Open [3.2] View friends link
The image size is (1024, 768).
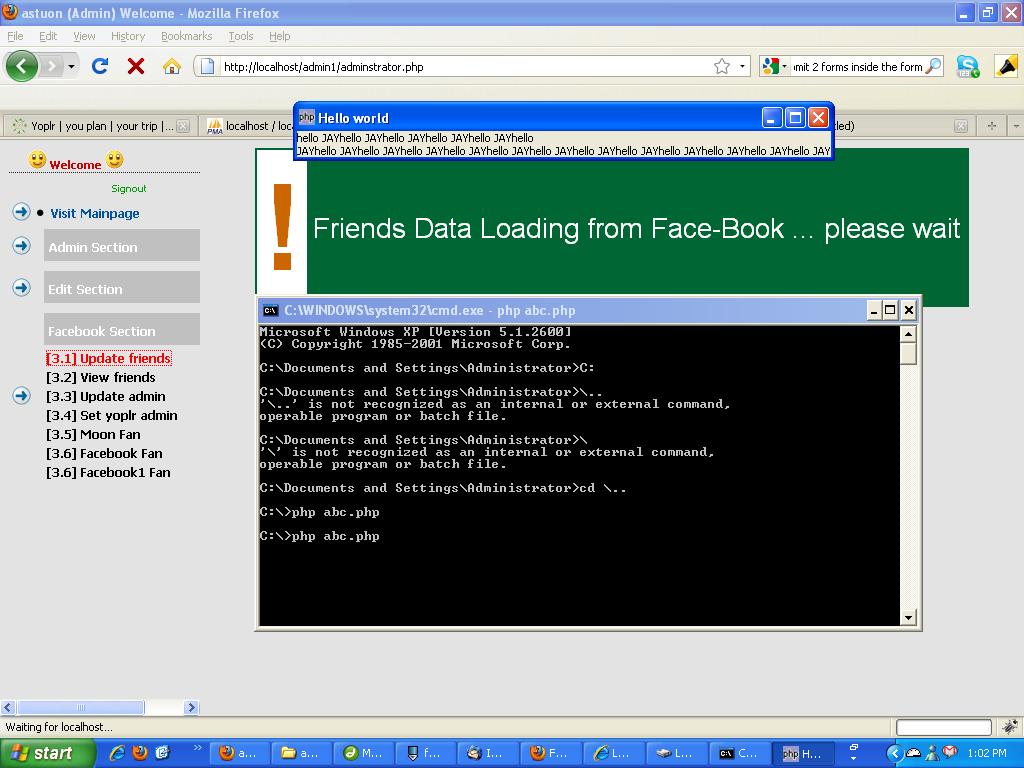(101, 377)
